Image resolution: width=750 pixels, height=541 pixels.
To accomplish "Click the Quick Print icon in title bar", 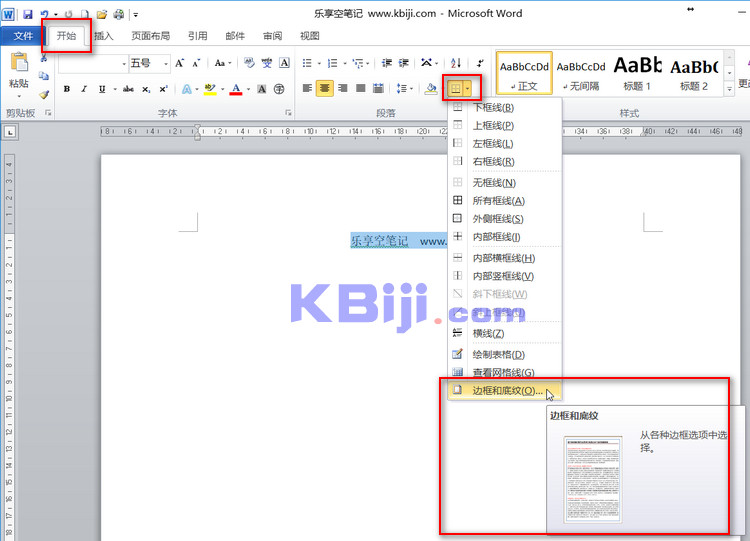I will point(119,14).
